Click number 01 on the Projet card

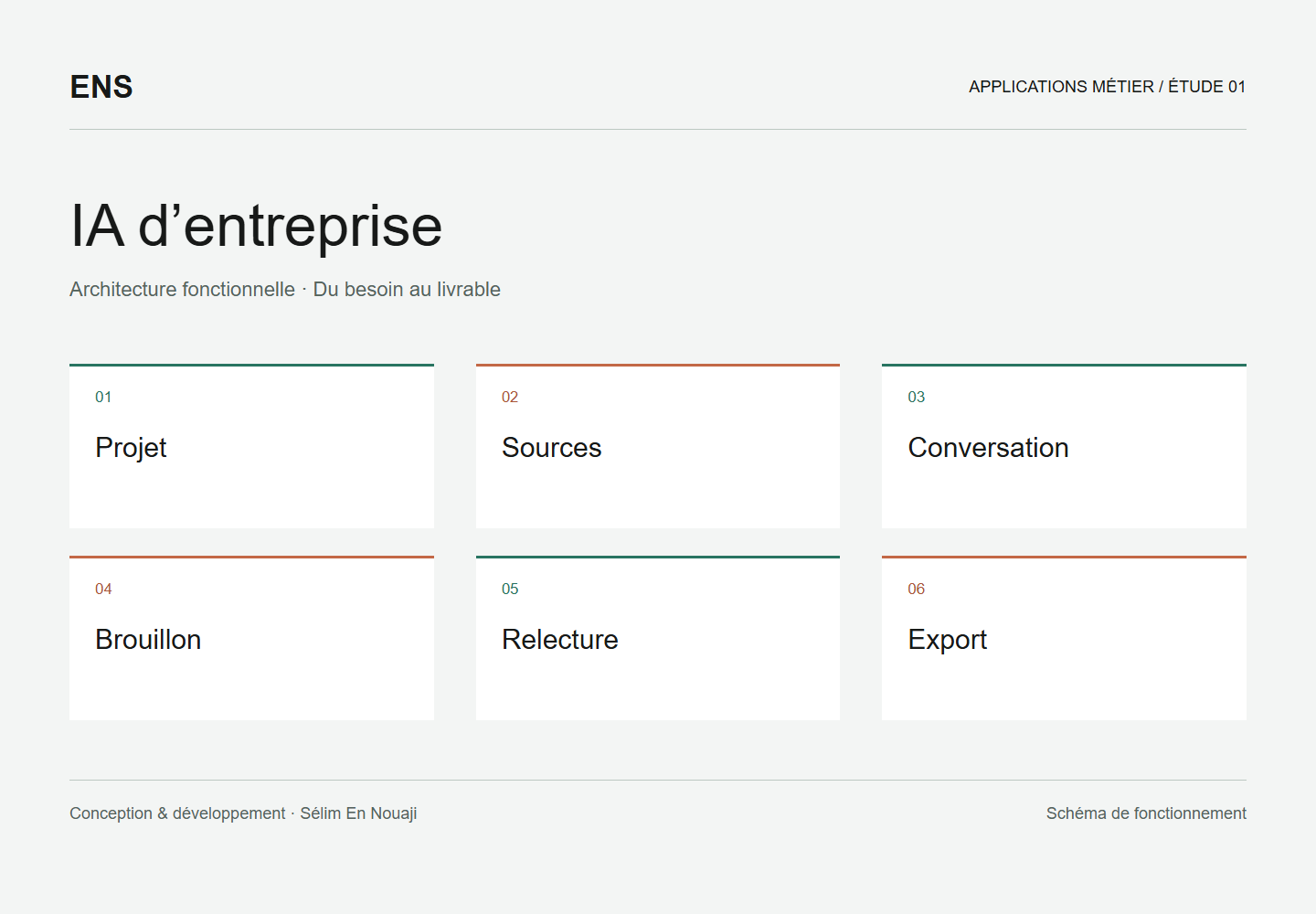(x=103, y=397)
